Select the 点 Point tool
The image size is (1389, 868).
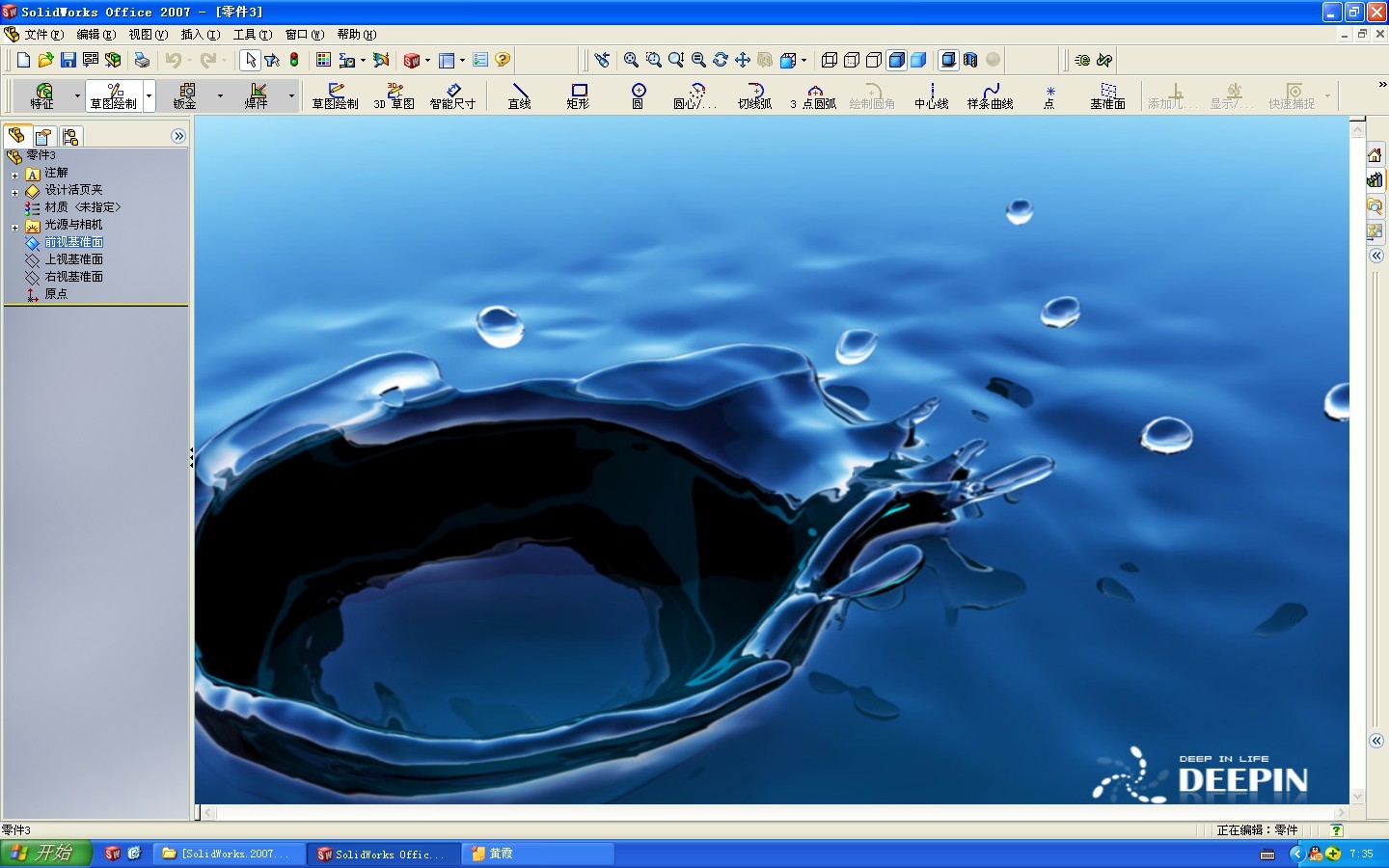point(1049,95)
